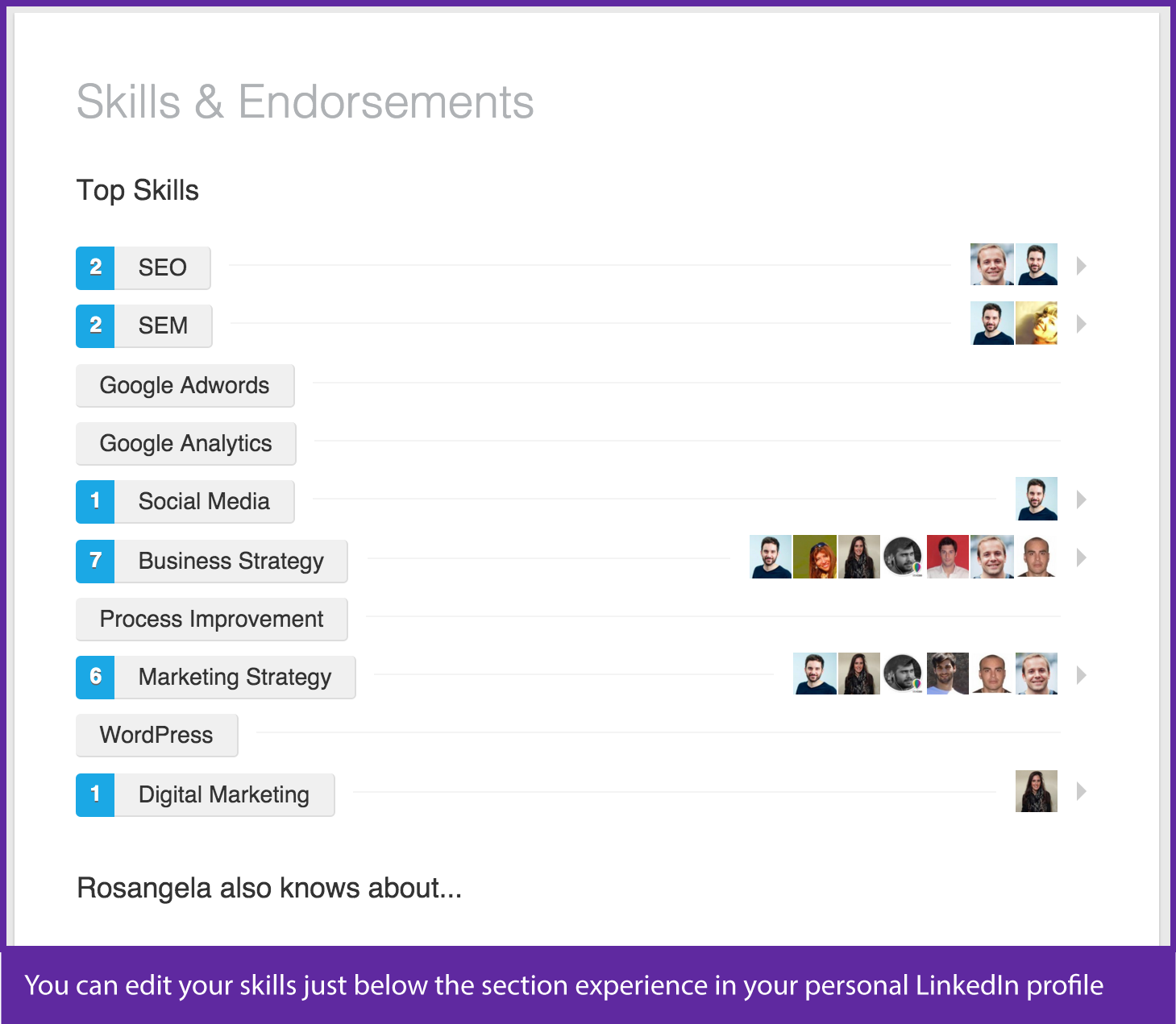Click the SEM endorsement count badge
Screen dimensions: 1176x1024
(95, 325)
